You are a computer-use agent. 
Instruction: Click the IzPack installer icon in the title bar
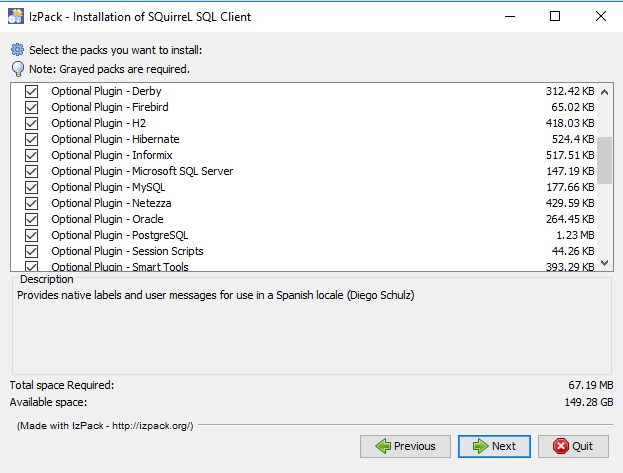point(16,16)
